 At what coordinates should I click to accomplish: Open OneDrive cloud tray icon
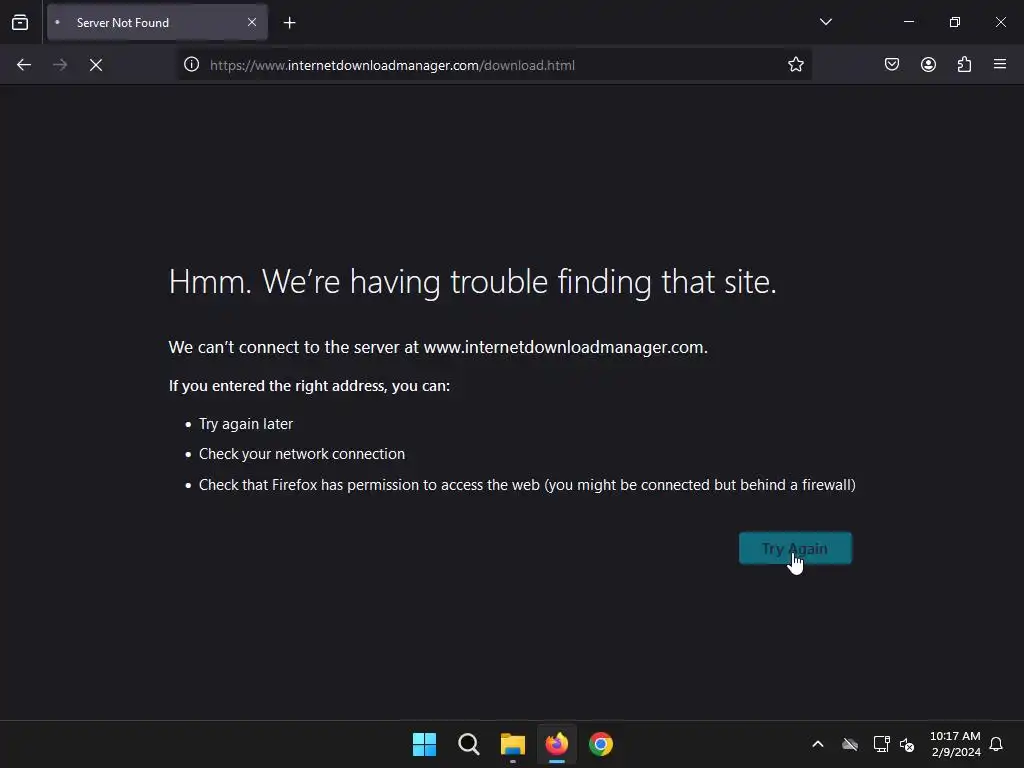tap(850, 744)
